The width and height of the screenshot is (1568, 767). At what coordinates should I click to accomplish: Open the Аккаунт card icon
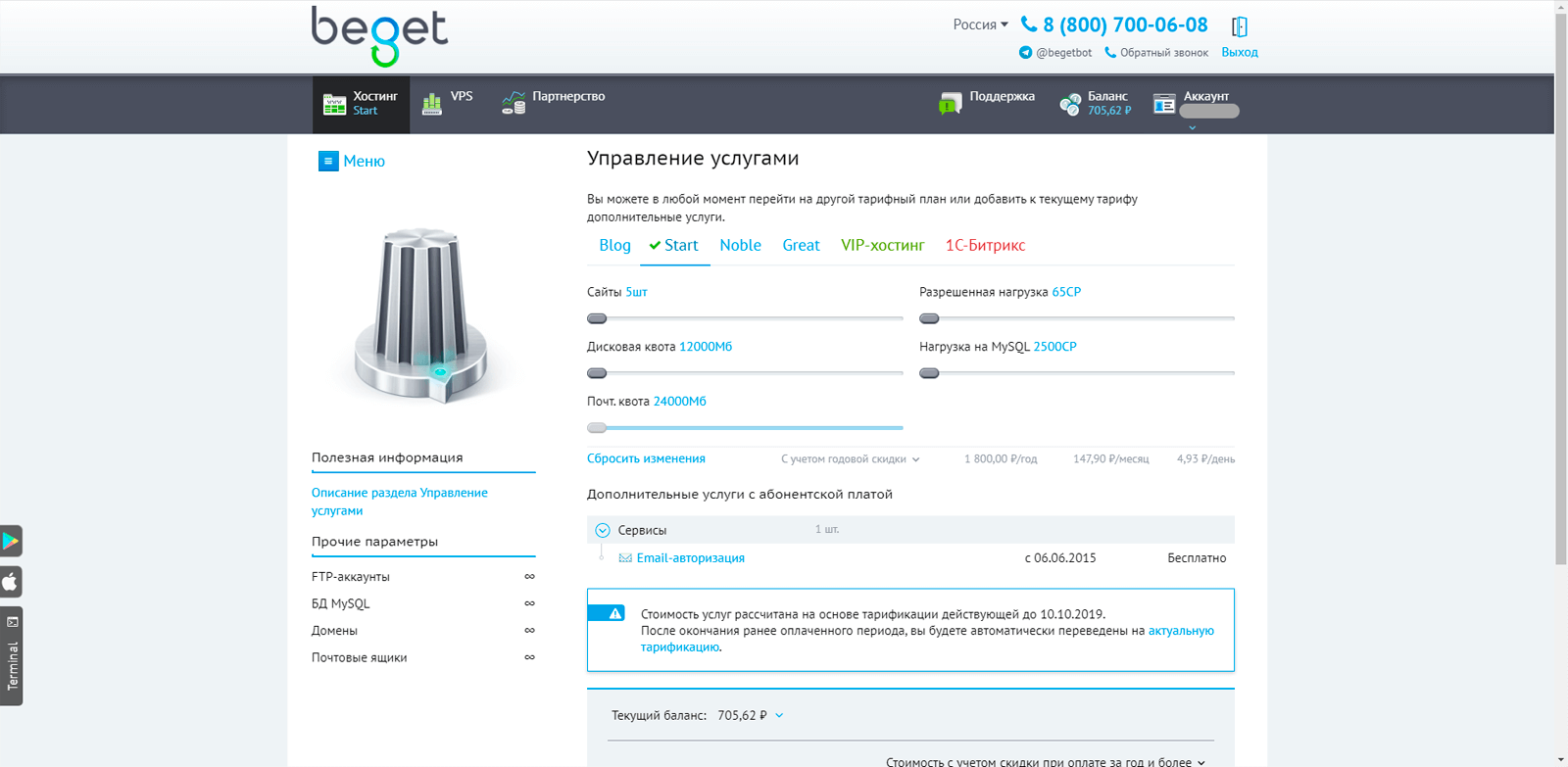click(x=1164, y=104)
